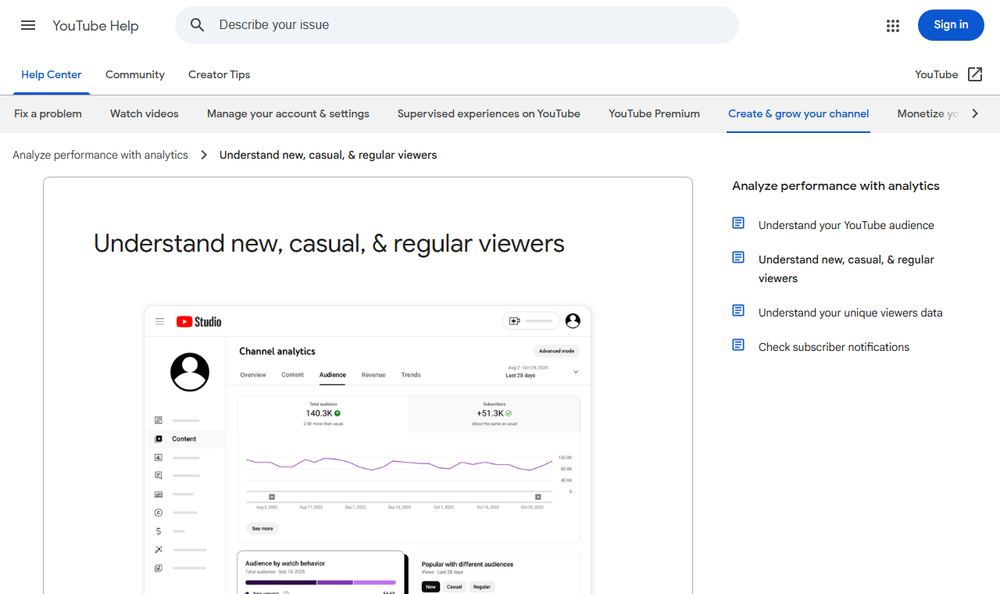The image size is (1000, 594).
Task: Open Understand your YouTube audience article
Action: click(846, 225)
